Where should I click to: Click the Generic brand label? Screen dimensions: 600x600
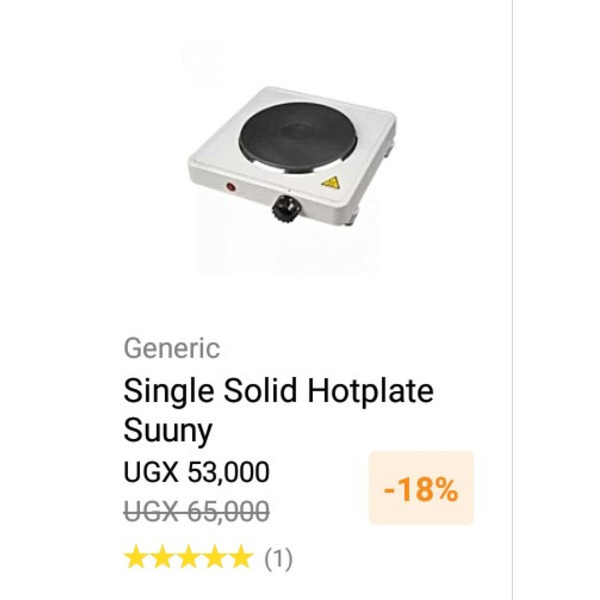pos(172,348)
